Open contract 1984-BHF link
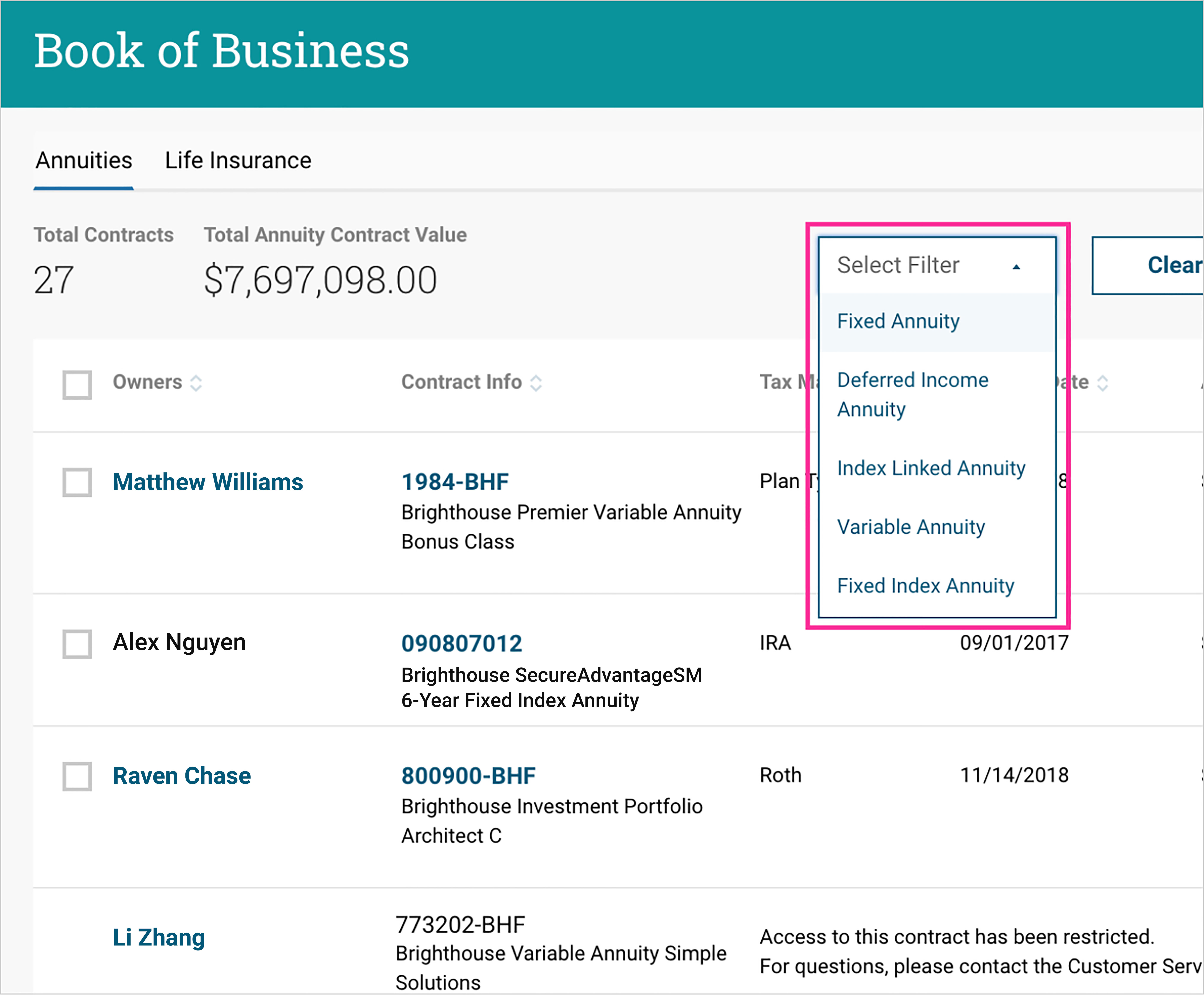Screen dimensions: 1204x995 [x=455, y=482]
